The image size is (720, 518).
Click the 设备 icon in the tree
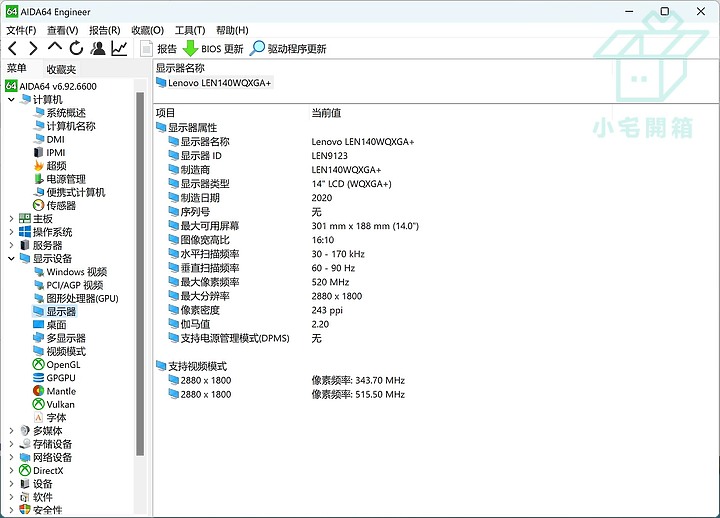pos(25,484)
